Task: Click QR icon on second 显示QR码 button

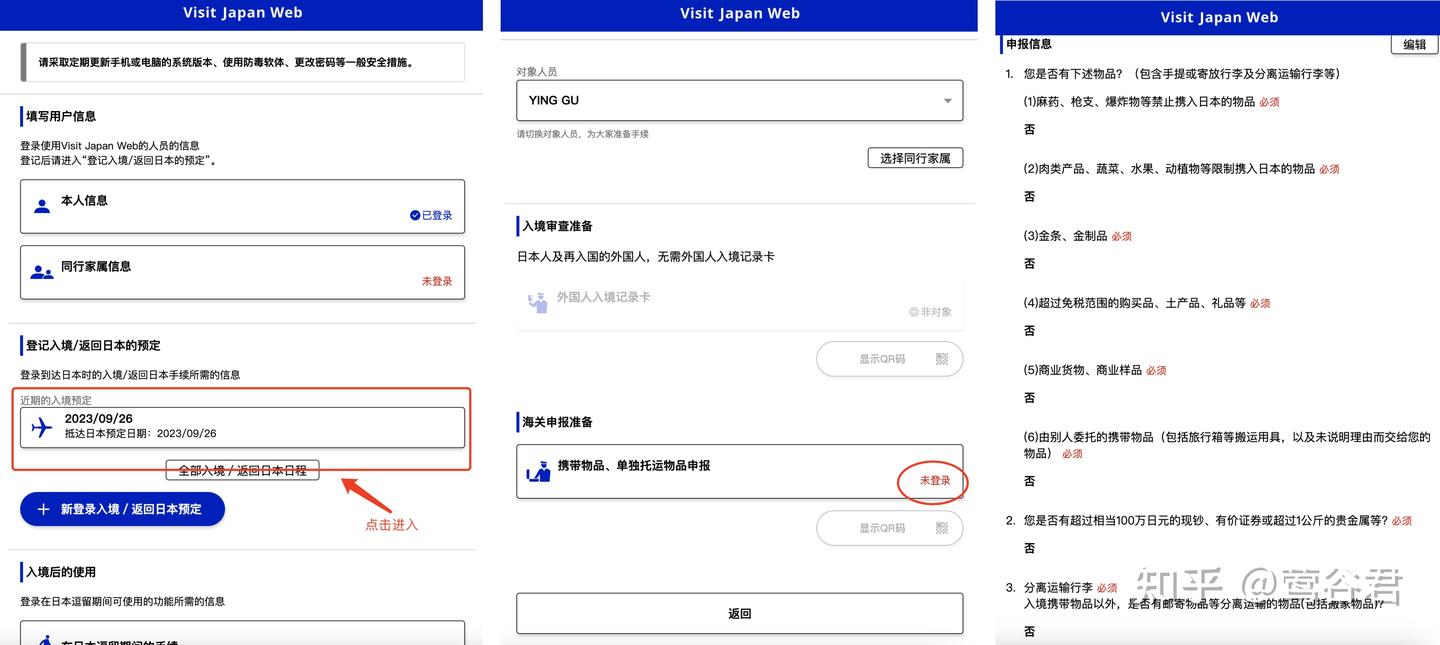Action: (941, 528)
